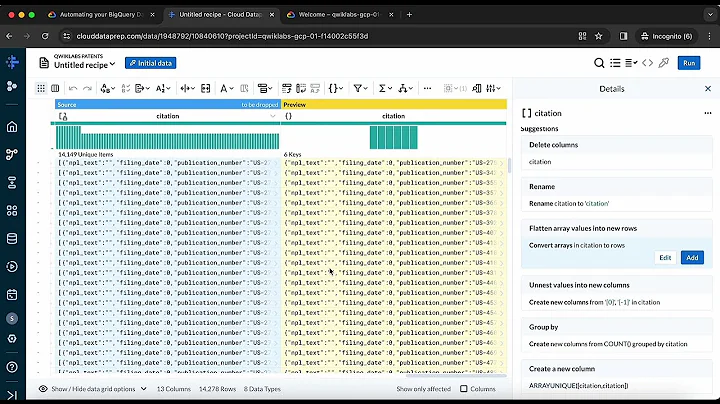Viewport: 720px width, 404px height.
Task: Go to Home in left sidebar
Action: (12, 127)
